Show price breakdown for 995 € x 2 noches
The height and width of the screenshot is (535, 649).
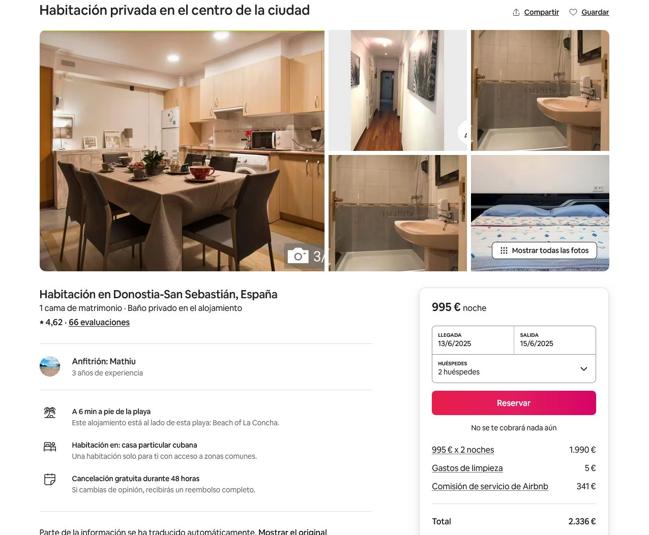pos(463,450)
